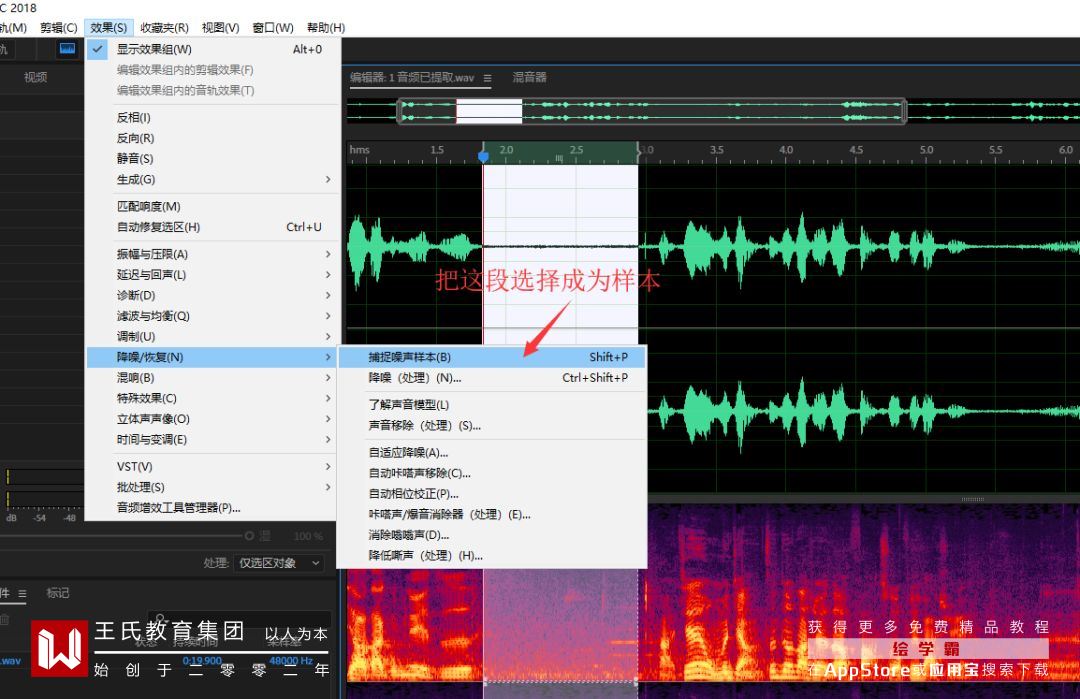Open the files panel menu icon
1080x699 pixels.
tap(22, 593)
